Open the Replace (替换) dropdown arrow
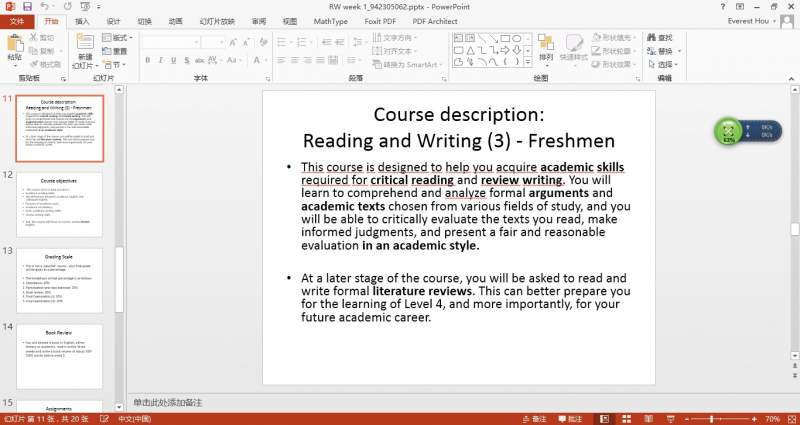The height and width of the screenshot is (425, 800). [x=679, y=51]
